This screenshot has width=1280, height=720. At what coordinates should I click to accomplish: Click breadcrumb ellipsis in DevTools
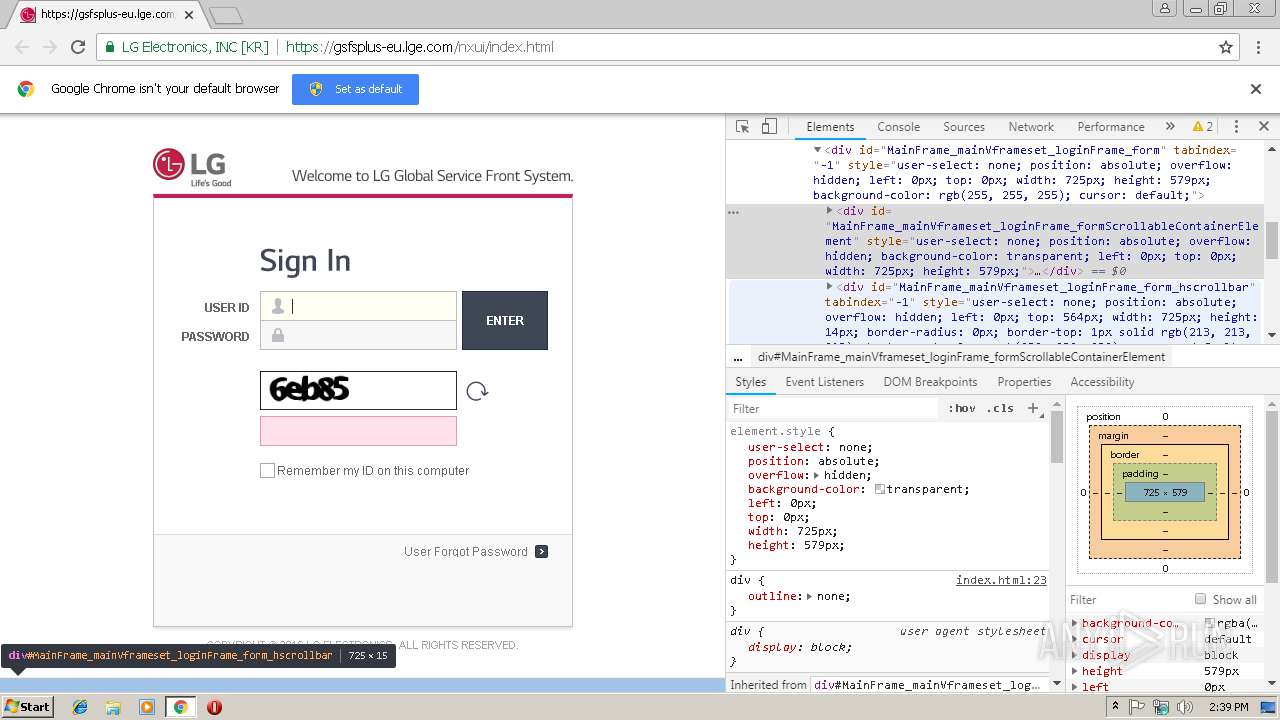tap(738, 357)
